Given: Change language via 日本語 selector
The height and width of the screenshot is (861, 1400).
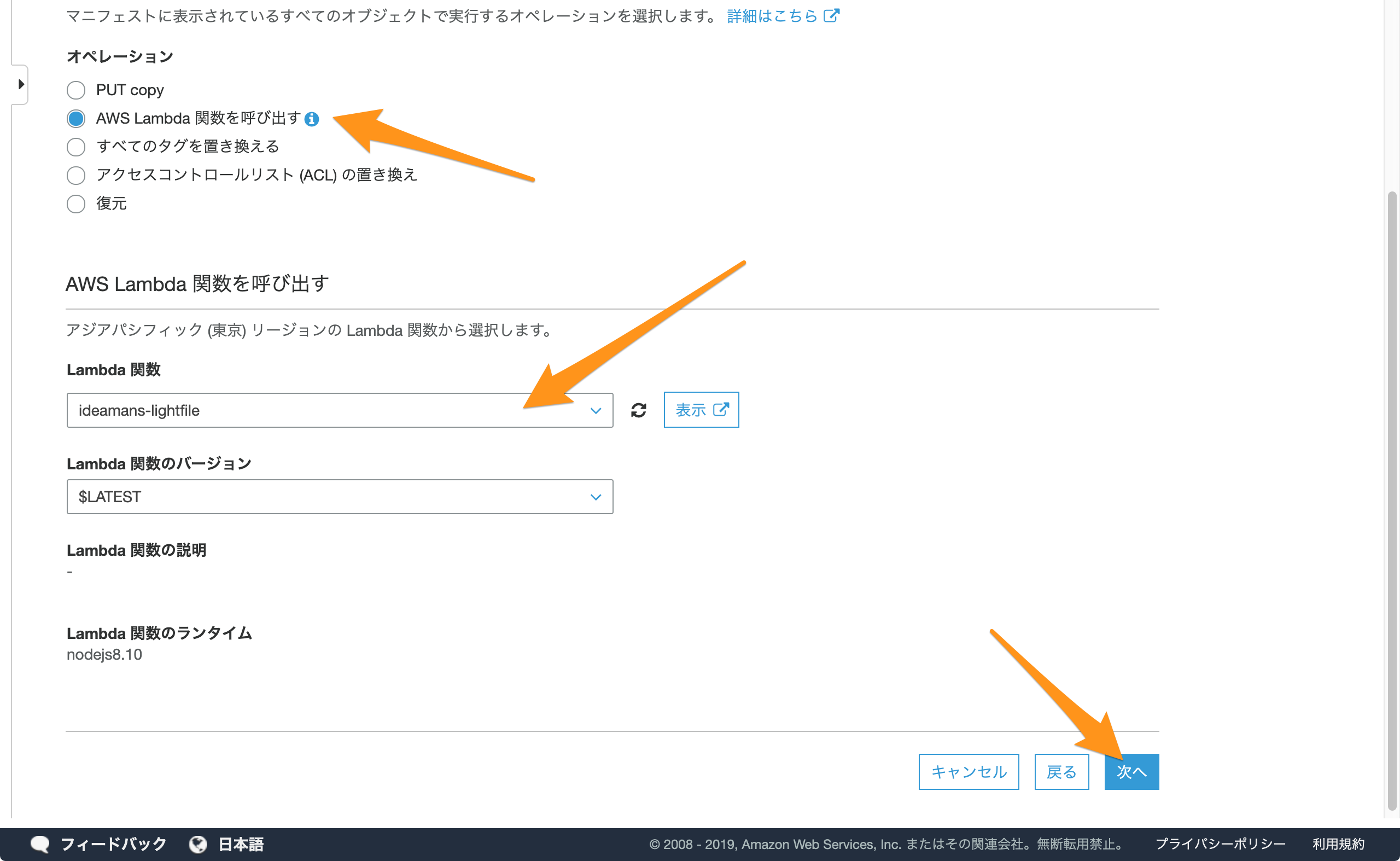Looking at the screenshot, I should click(x=241, y=844).
